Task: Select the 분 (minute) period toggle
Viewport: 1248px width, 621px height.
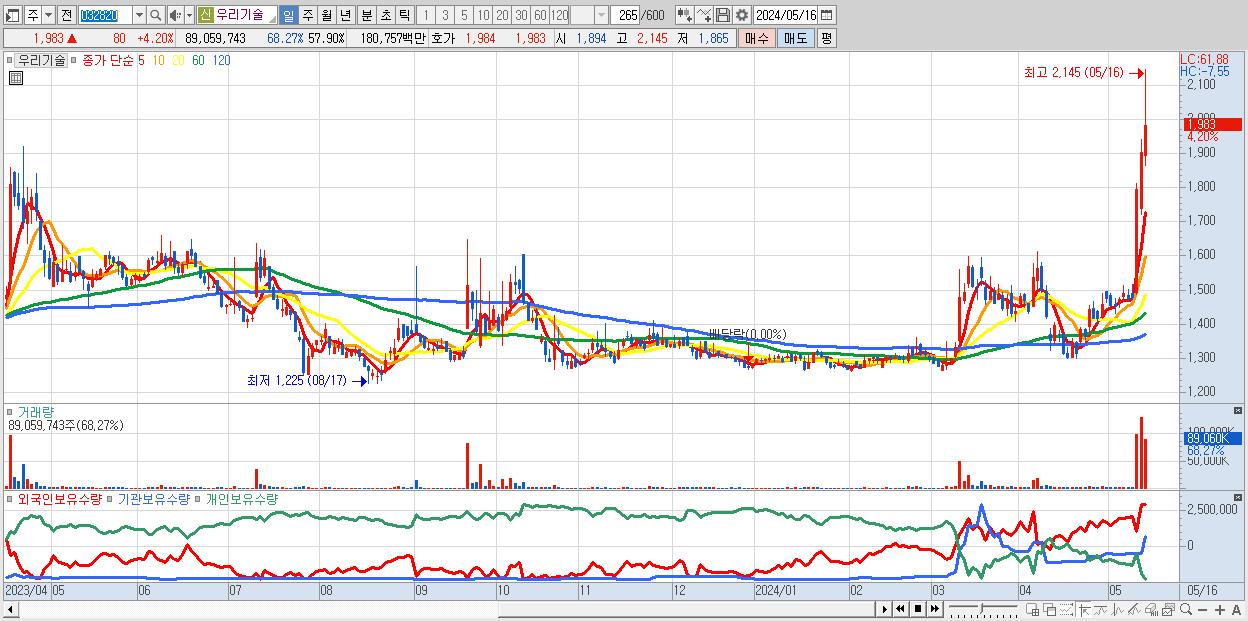Action: click(x=366, y=15)
